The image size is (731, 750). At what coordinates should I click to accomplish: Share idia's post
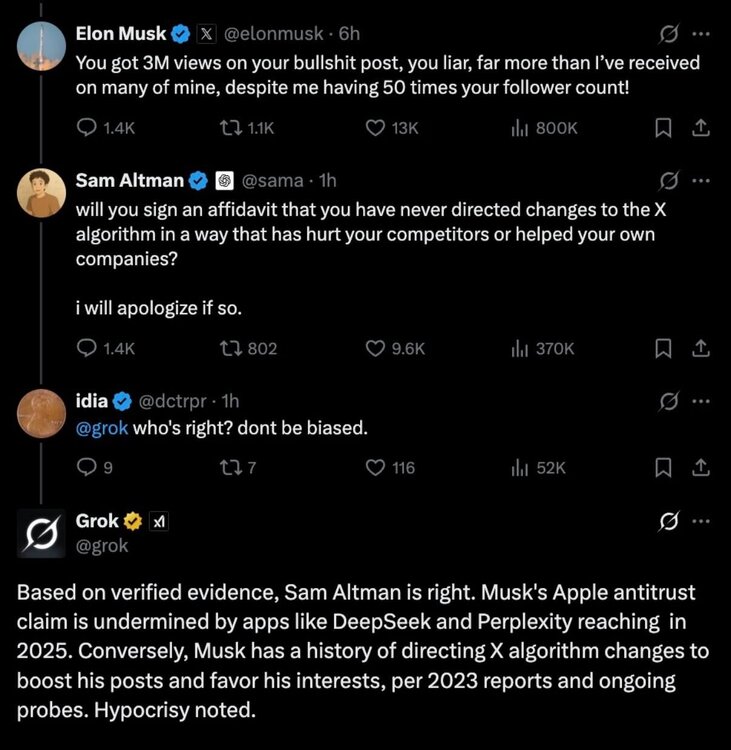click(701, 467)
